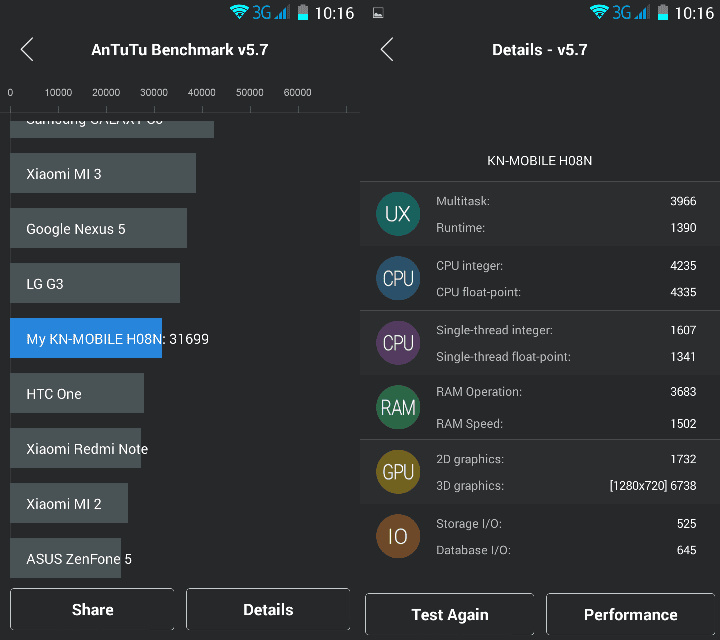This screenshot has width=720, height=640.
Task: Tap the Test Again button
Action: pos(450,614)
